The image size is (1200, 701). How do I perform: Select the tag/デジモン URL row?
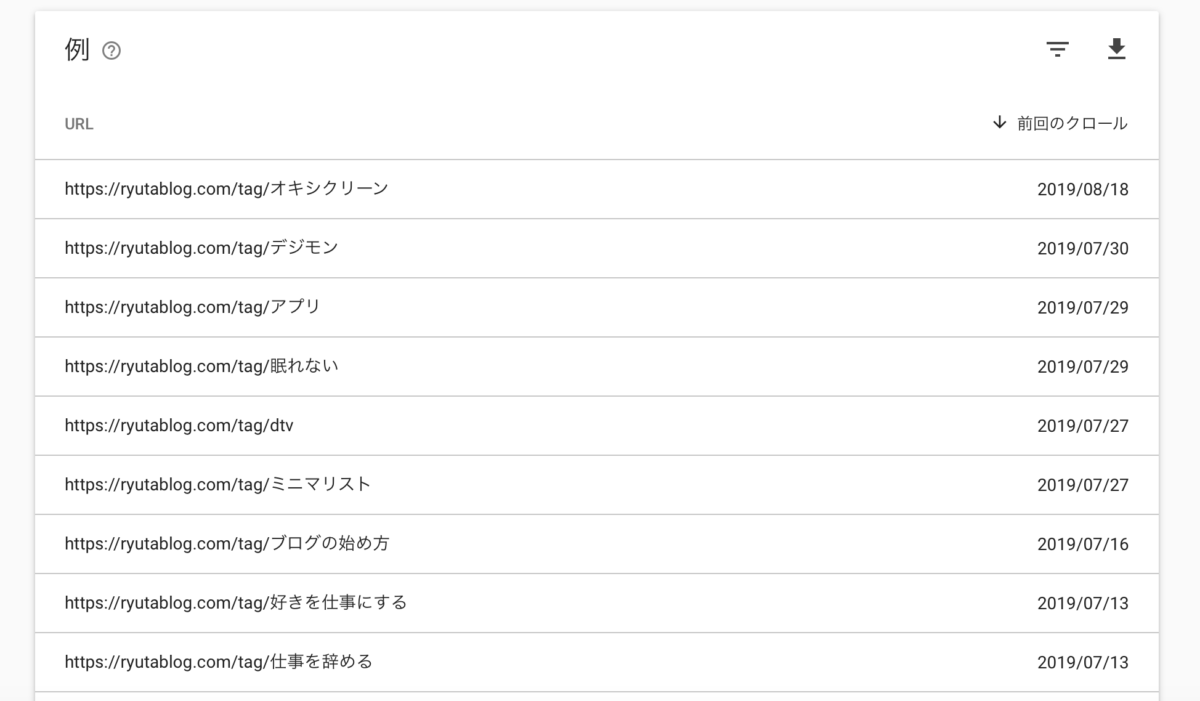click(x=597, y=248)
